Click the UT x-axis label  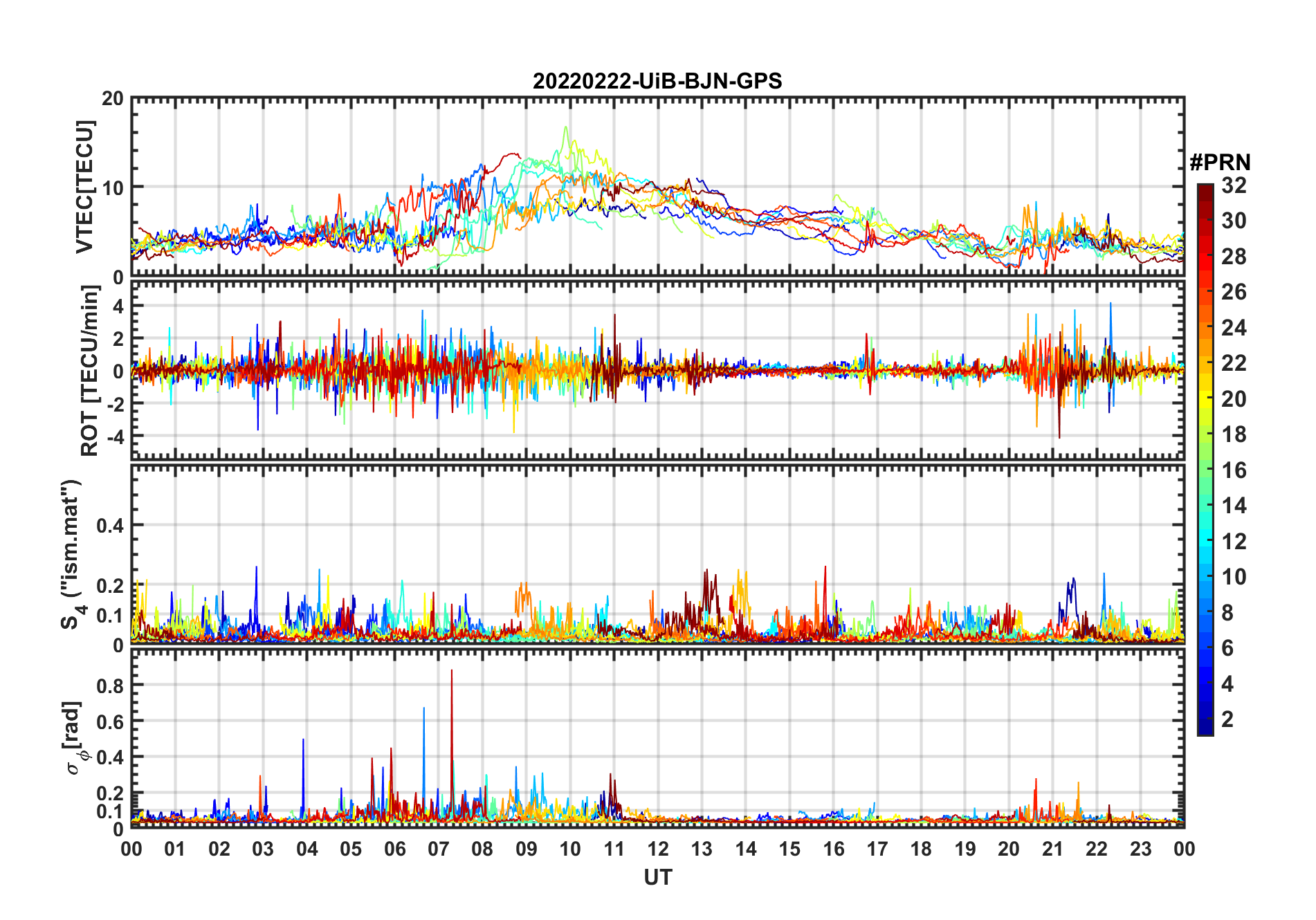click(x=658, y=878)
